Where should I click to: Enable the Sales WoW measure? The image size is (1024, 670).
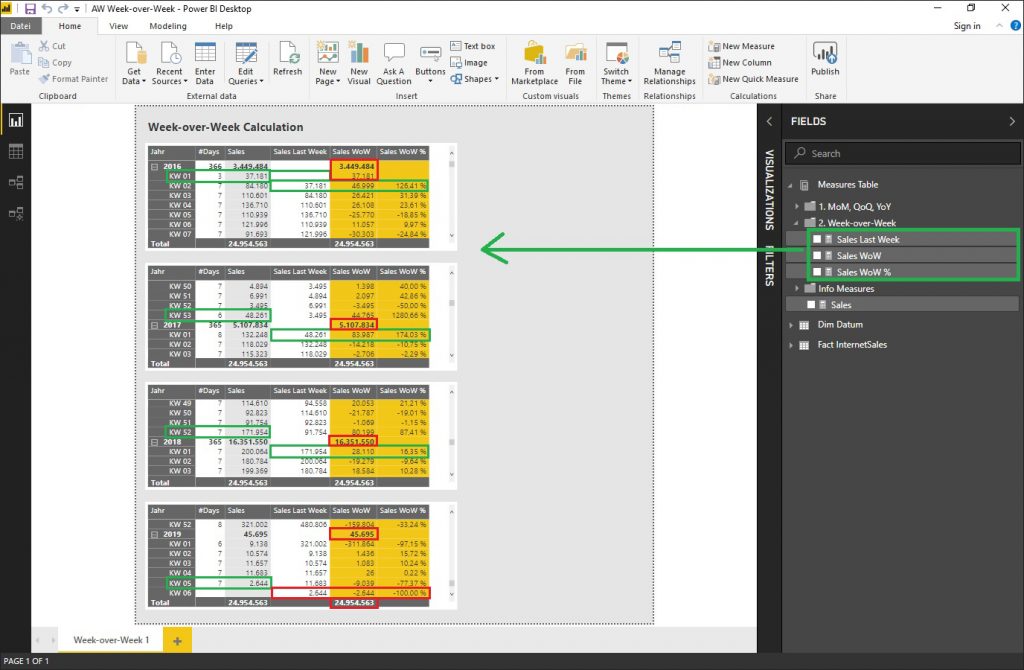[x=817, y=257]
